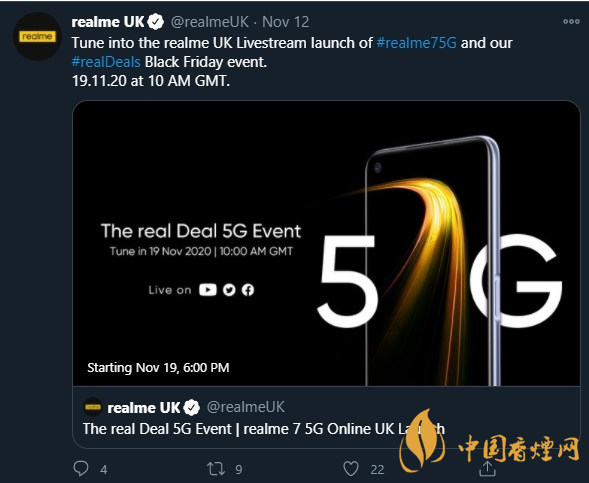Click the reply speech bubble icon
Viewport: 589px width, 483px height.
tap(81, 468)
